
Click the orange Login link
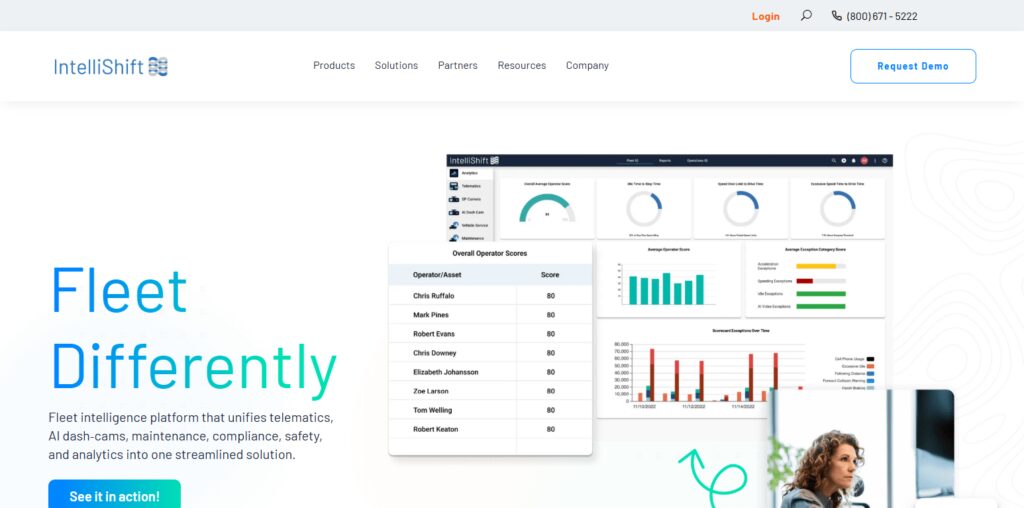click(765, 16)
